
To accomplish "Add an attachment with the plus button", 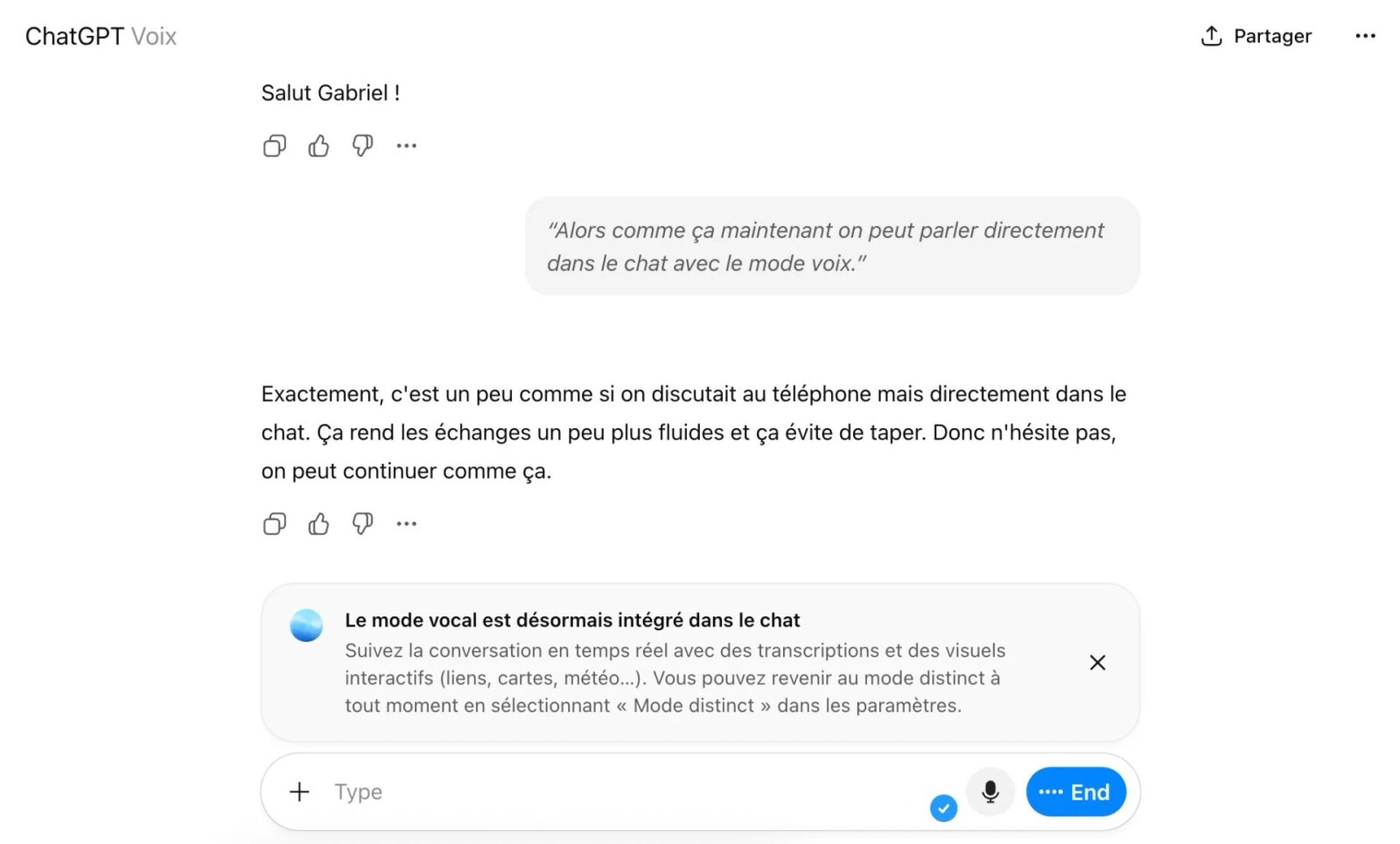I will 299,791.
